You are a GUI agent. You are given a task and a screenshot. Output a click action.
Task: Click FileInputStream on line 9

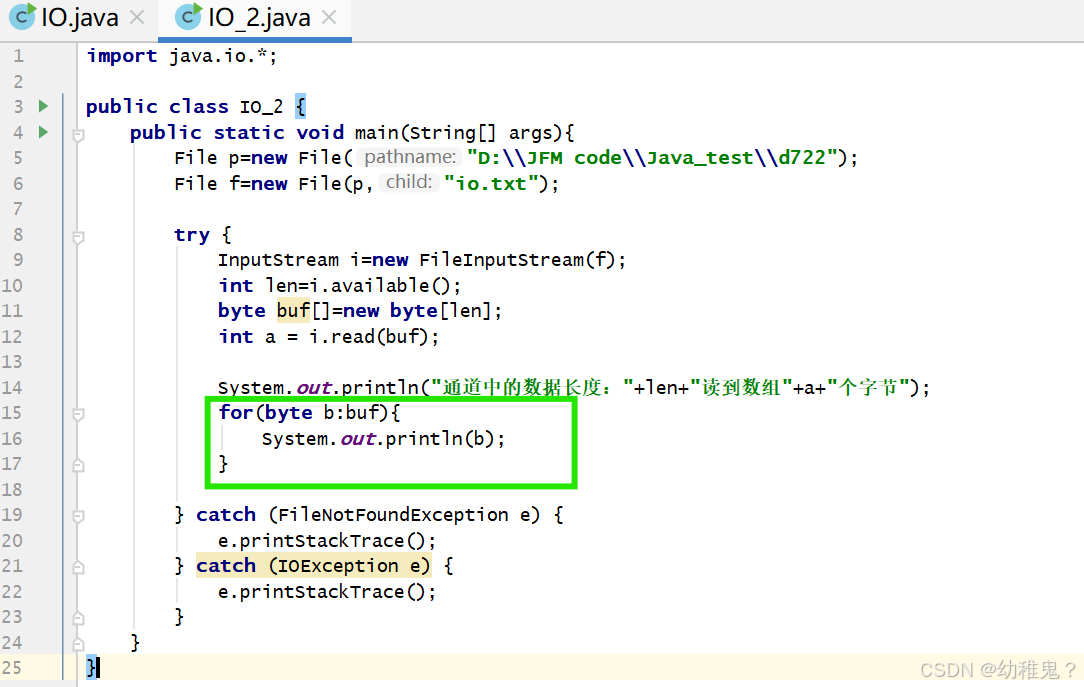[501, 261]
